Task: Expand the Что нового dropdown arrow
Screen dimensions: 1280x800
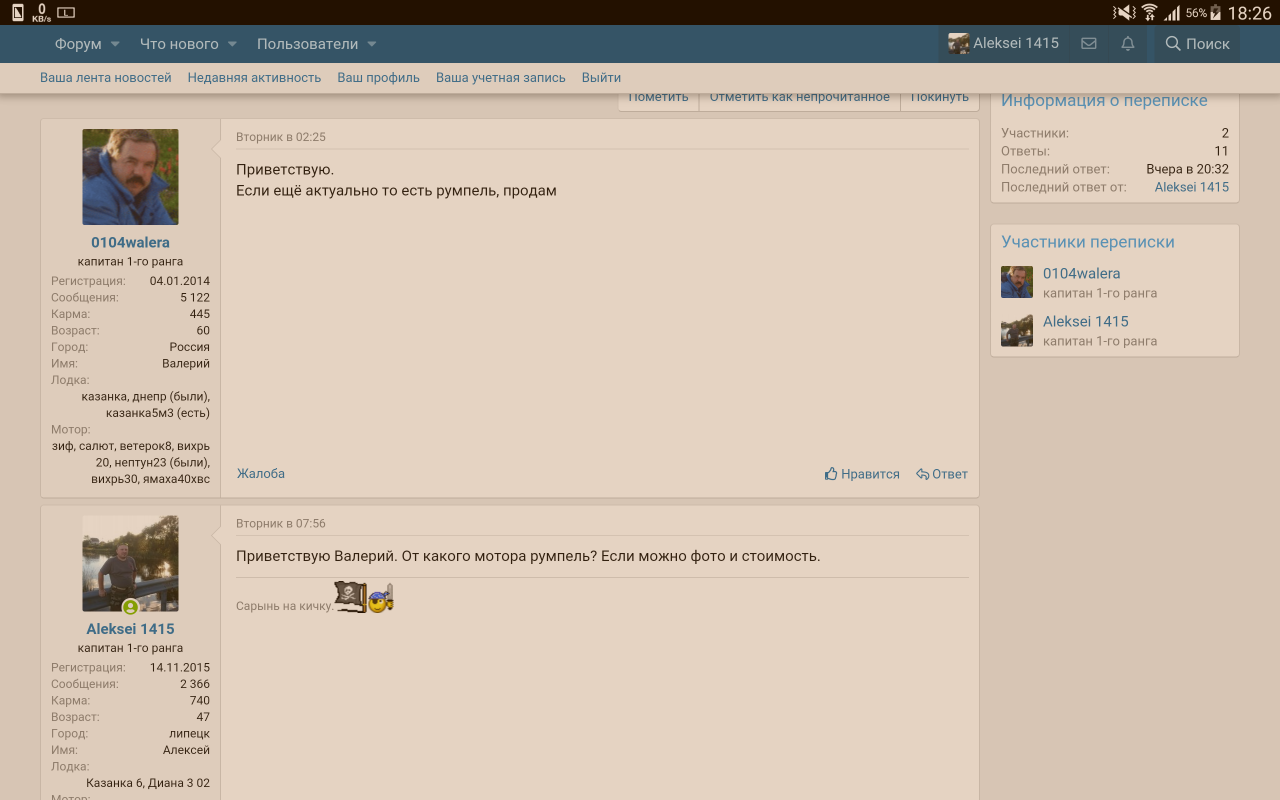Action: (232, 44)
